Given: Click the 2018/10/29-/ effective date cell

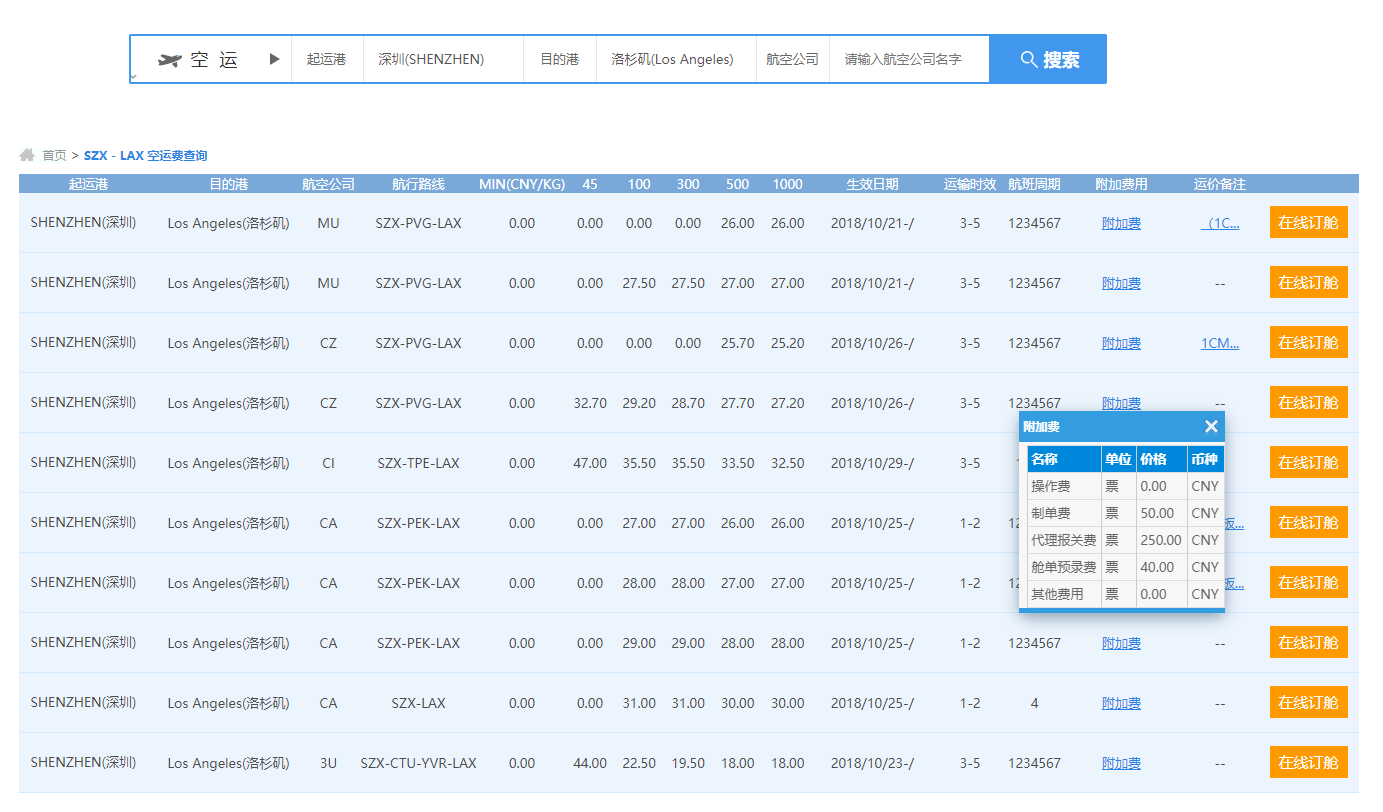Looking at the screenshot, I should 872,463.
